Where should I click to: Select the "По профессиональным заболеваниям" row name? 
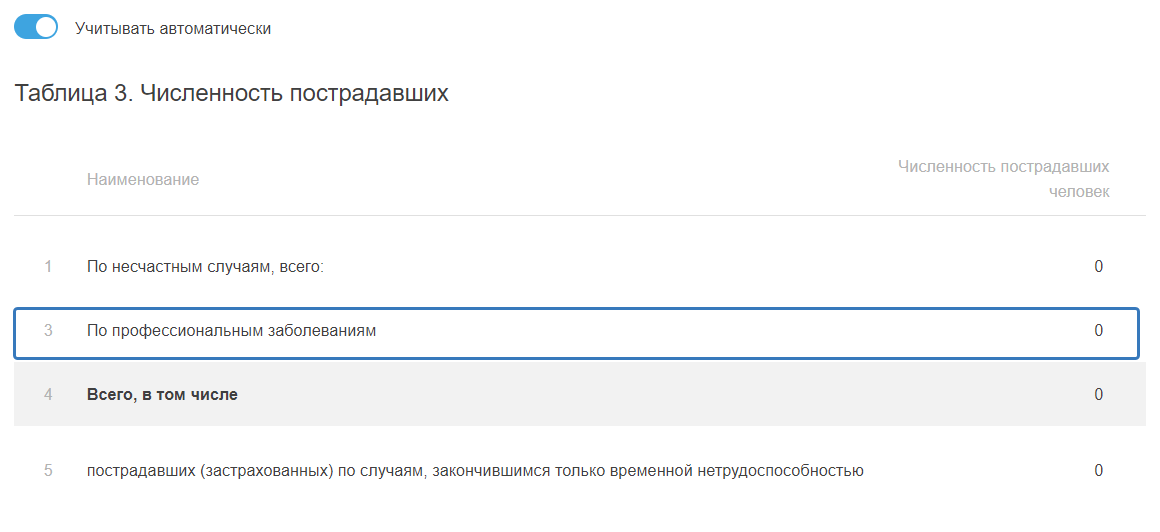pos(231,330)
